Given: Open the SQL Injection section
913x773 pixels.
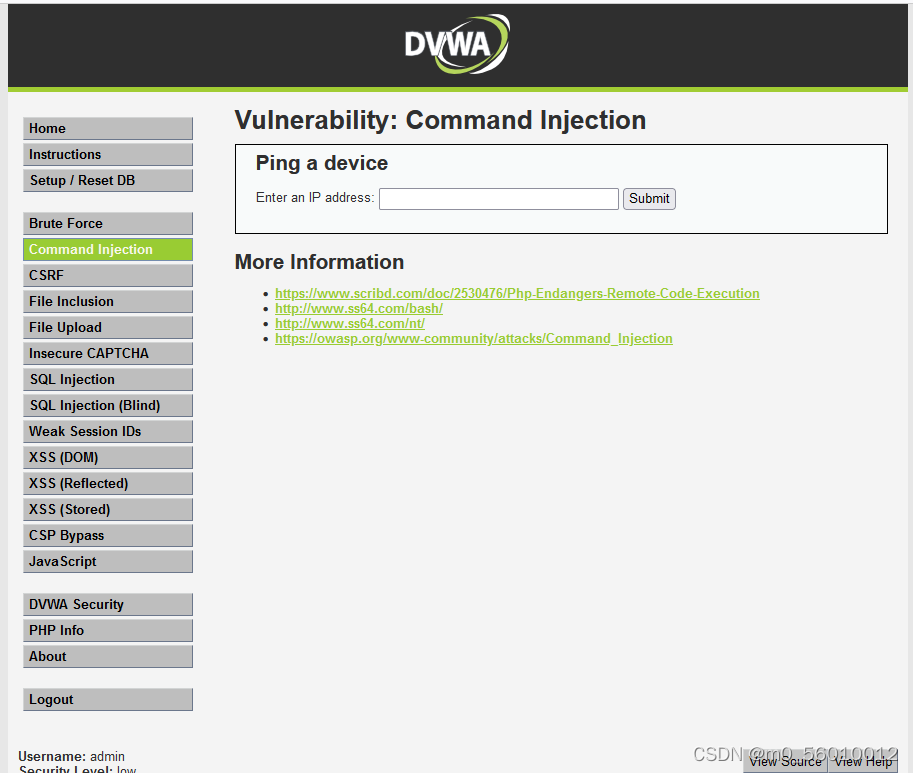Looking at the screenshot, I should (x=108, y=380).
